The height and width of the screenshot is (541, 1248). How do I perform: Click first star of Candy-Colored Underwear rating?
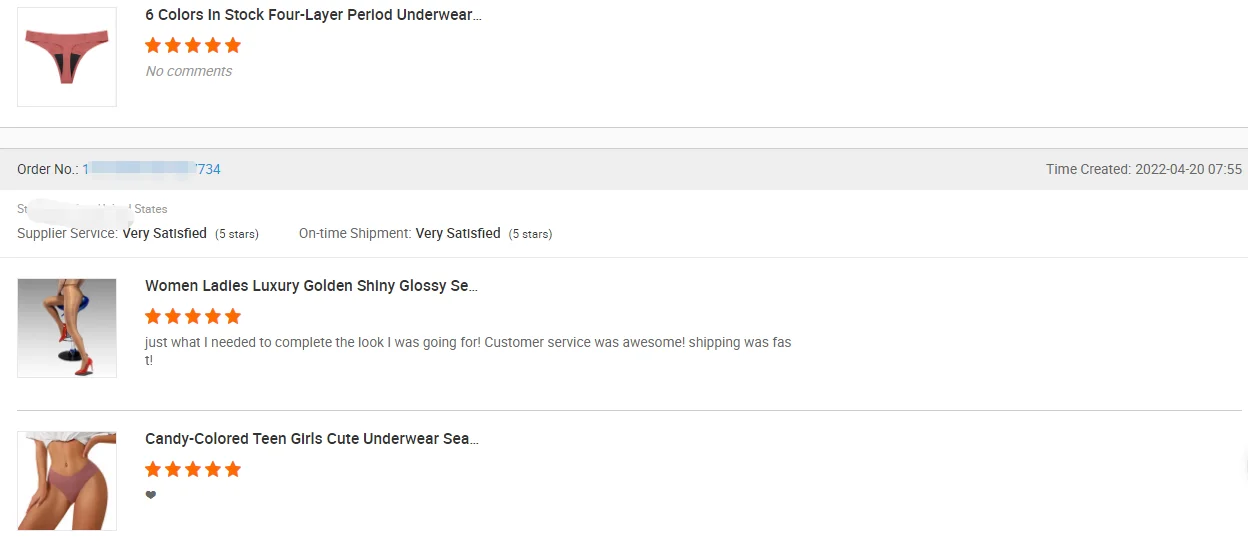pyautogui.click(x=153, y=469)
